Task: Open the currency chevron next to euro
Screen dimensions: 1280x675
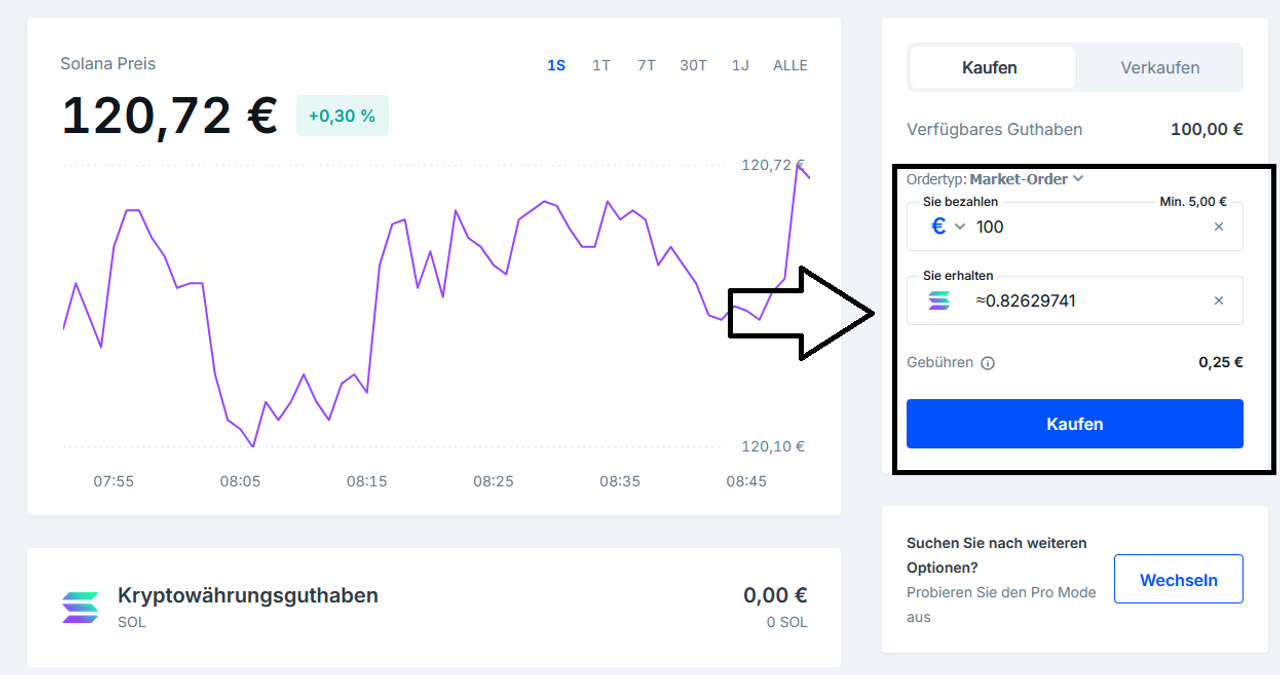Action: coord(960,227)
